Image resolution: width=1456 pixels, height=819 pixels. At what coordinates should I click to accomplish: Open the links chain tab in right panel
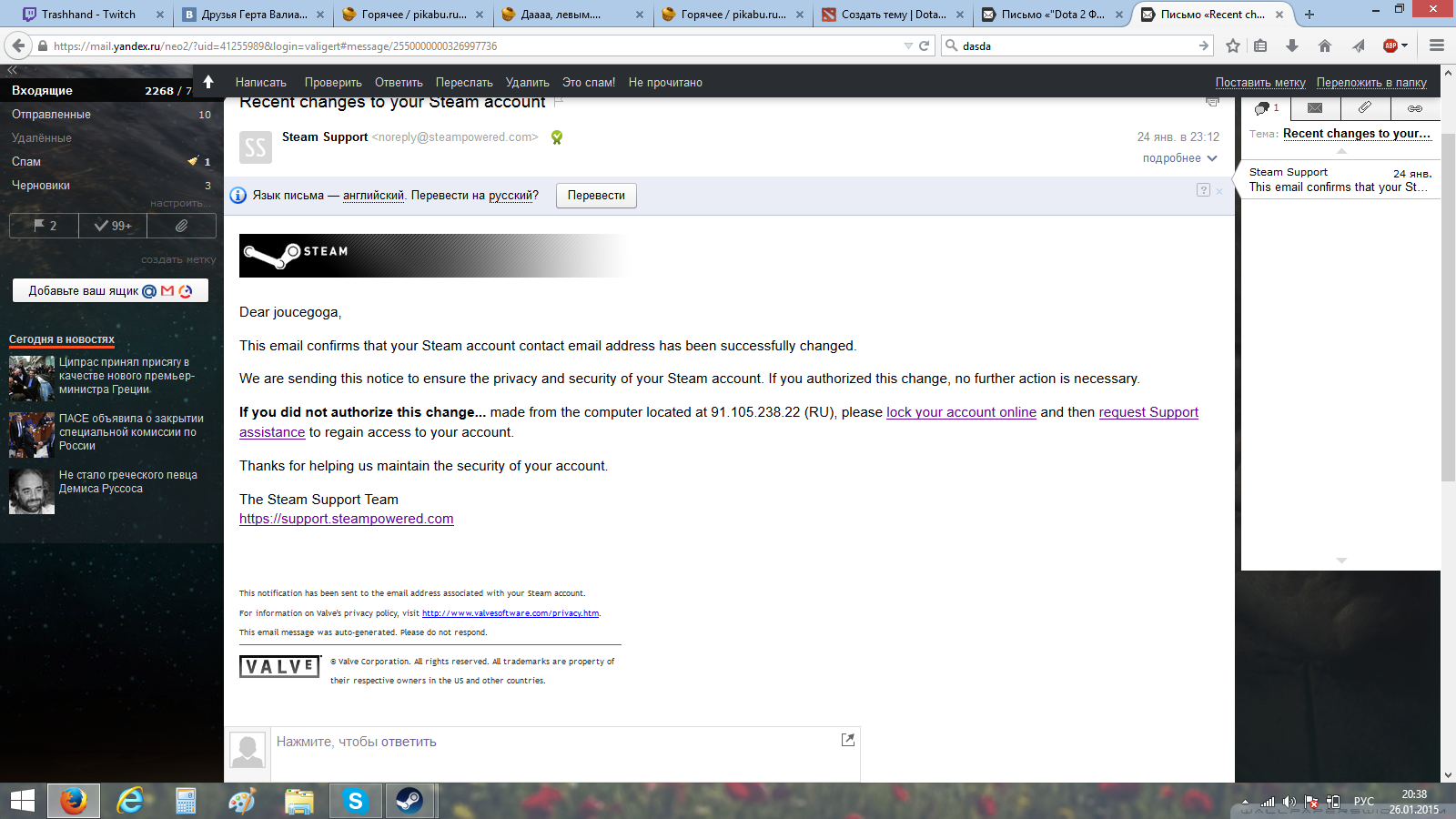tap(1415, 108)
